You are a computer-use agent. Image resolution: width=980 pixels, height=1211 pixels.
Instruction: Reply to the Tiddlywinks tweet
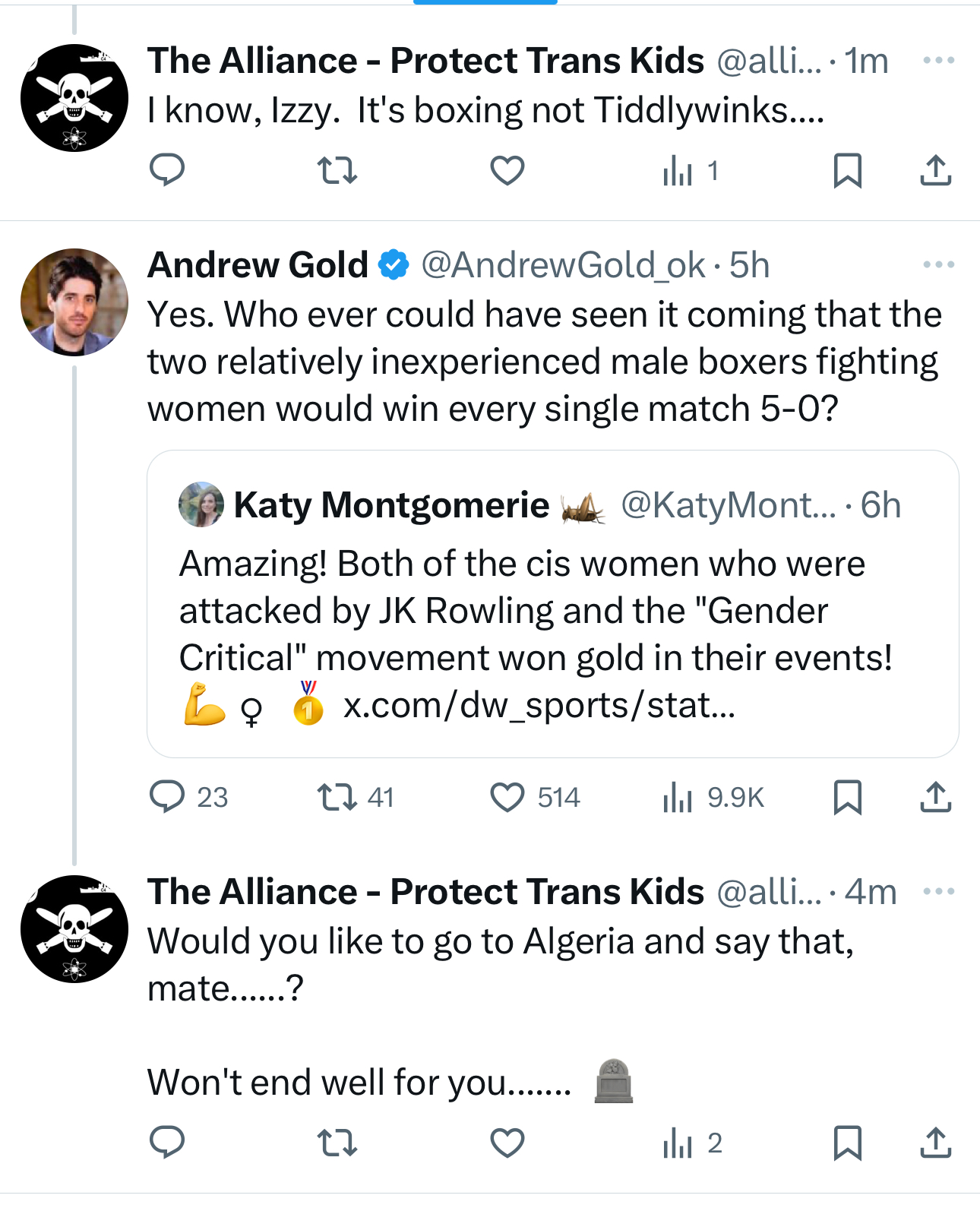(167, 170)
